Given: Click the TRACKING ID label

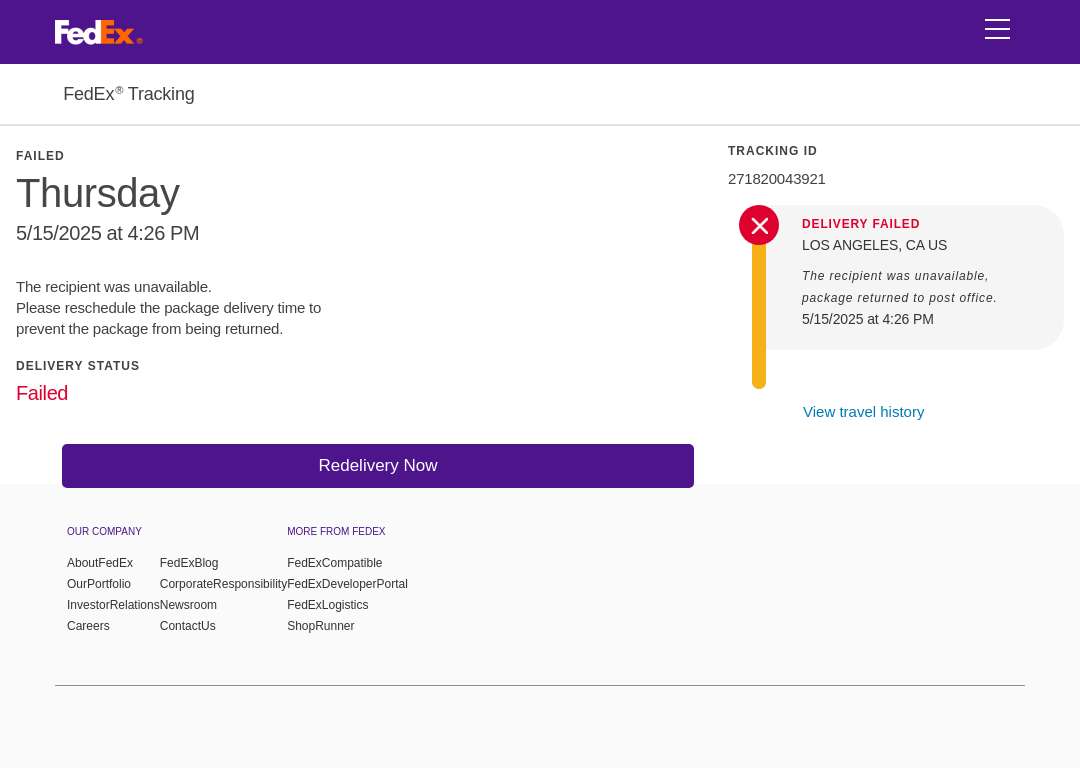Looking at the screenshot, I should coord(772,151).
